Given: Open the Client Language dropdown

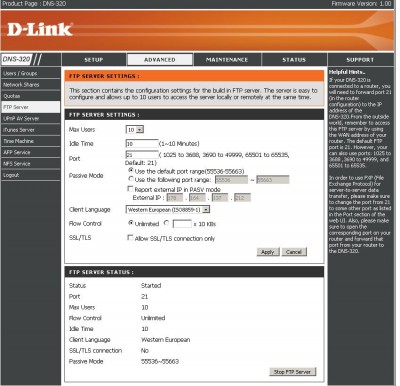Looking at the screenshot, I should pyautogui.click(x=168, y=210).
